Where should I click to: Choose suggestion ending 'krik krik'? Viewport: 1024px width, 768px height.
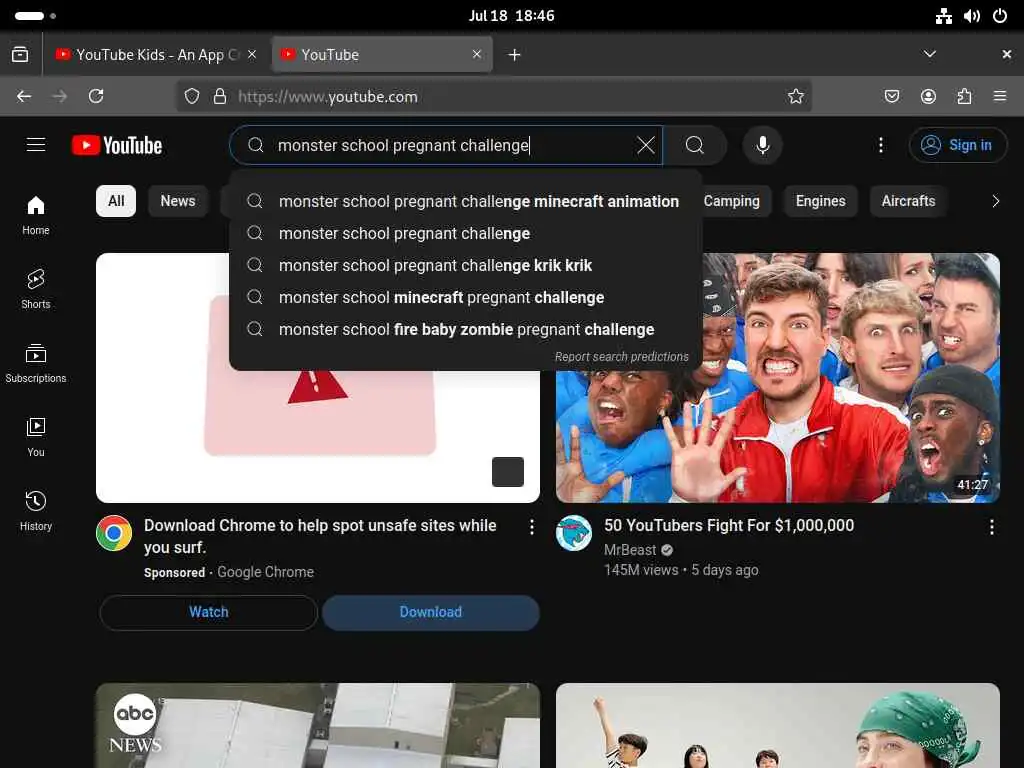point(466,265)
